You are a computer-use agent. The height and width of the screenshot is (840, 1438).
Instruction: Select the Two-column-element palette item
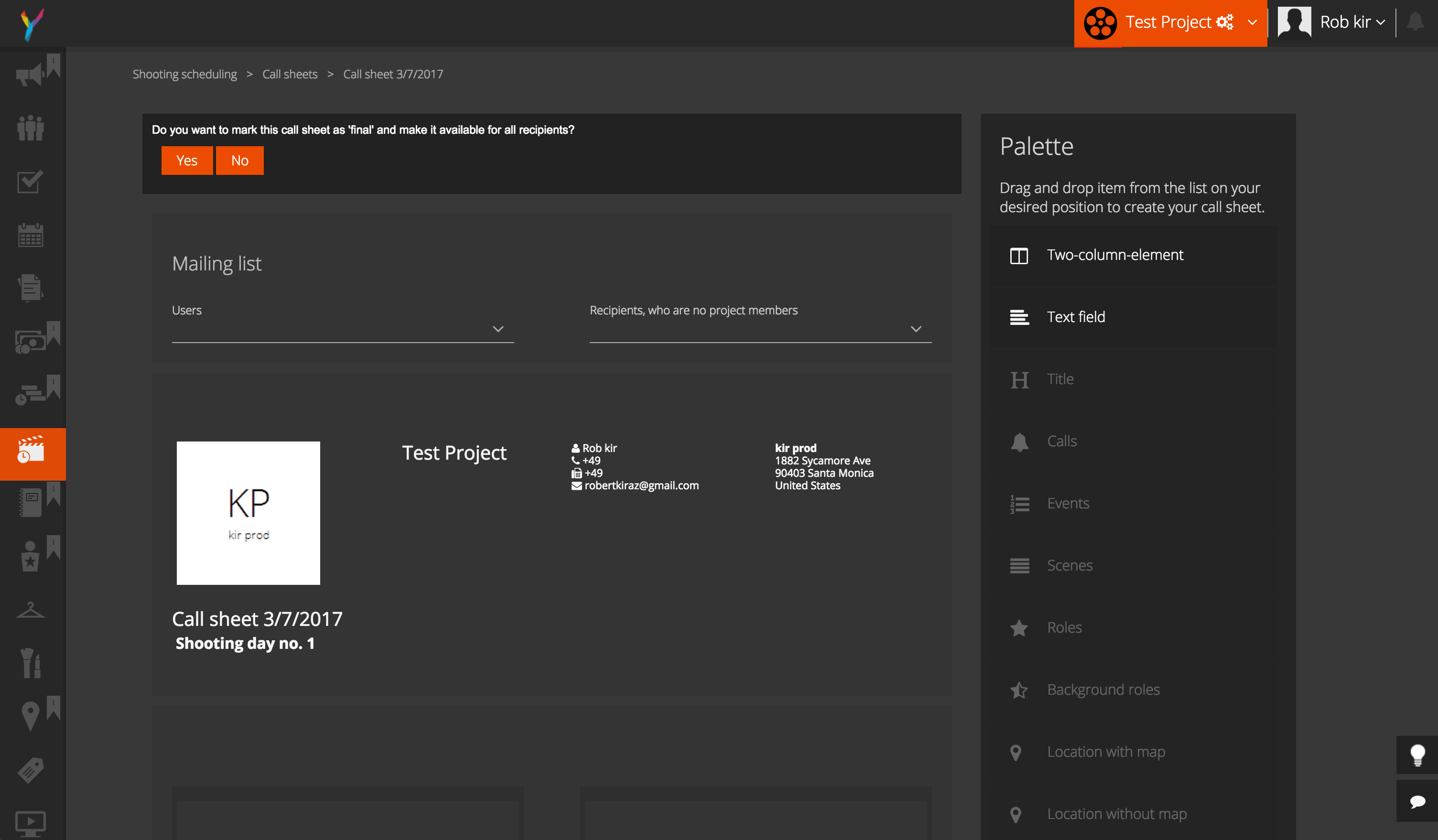coord(1133,255)
